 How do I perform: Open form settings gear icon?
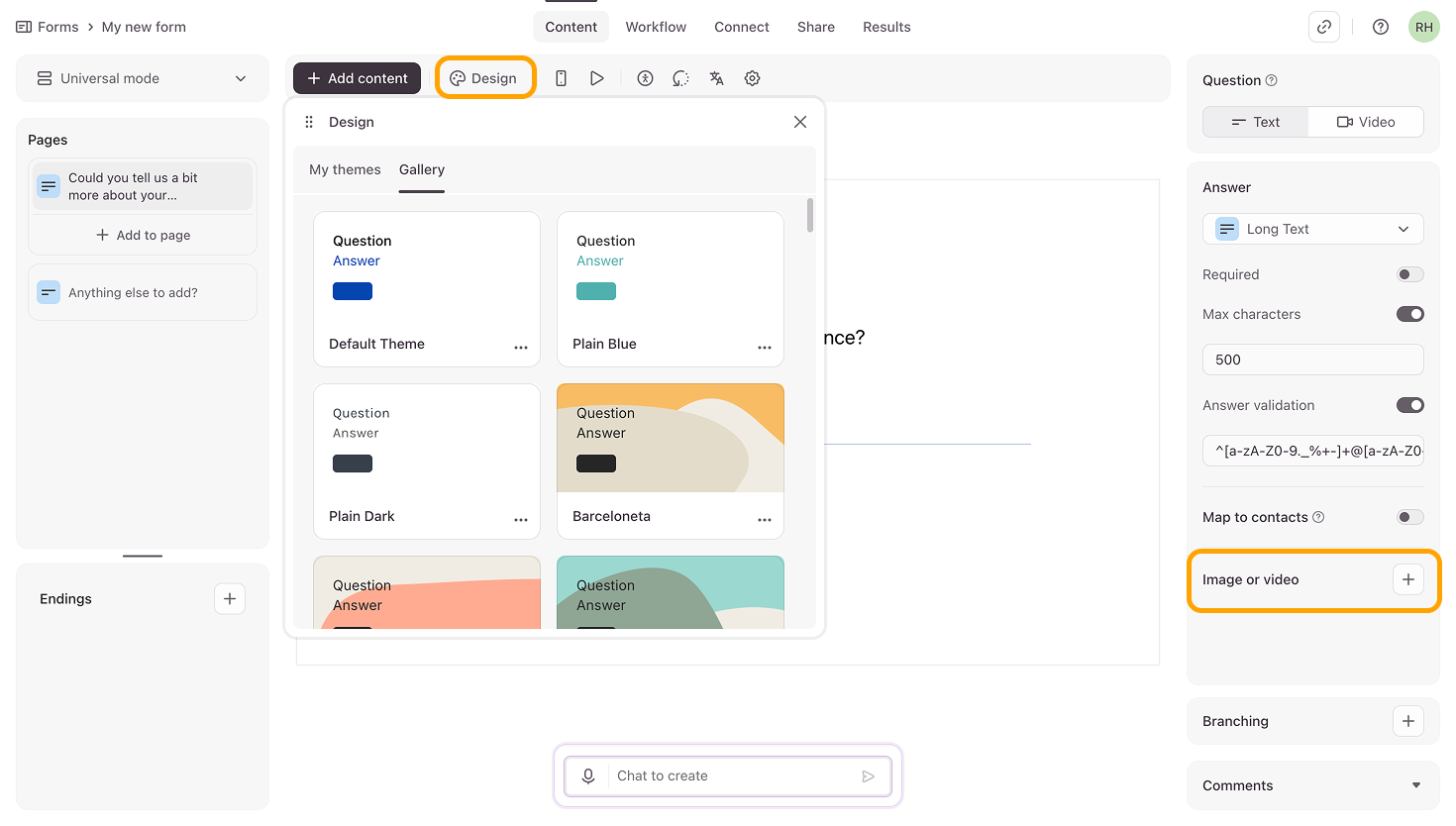point(752,78)
